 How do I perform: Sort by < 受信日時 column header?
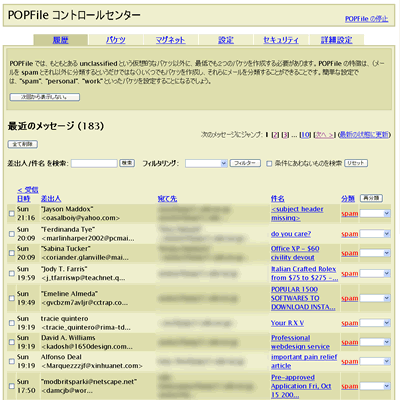(28, 194)
